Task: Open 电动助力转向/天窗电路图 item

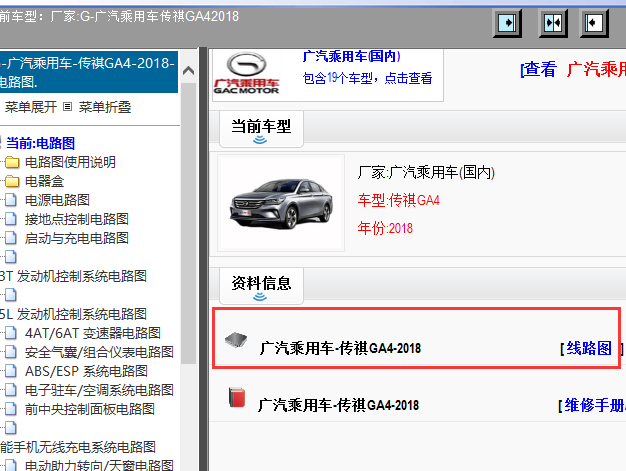Action: (x=99, y=465)
